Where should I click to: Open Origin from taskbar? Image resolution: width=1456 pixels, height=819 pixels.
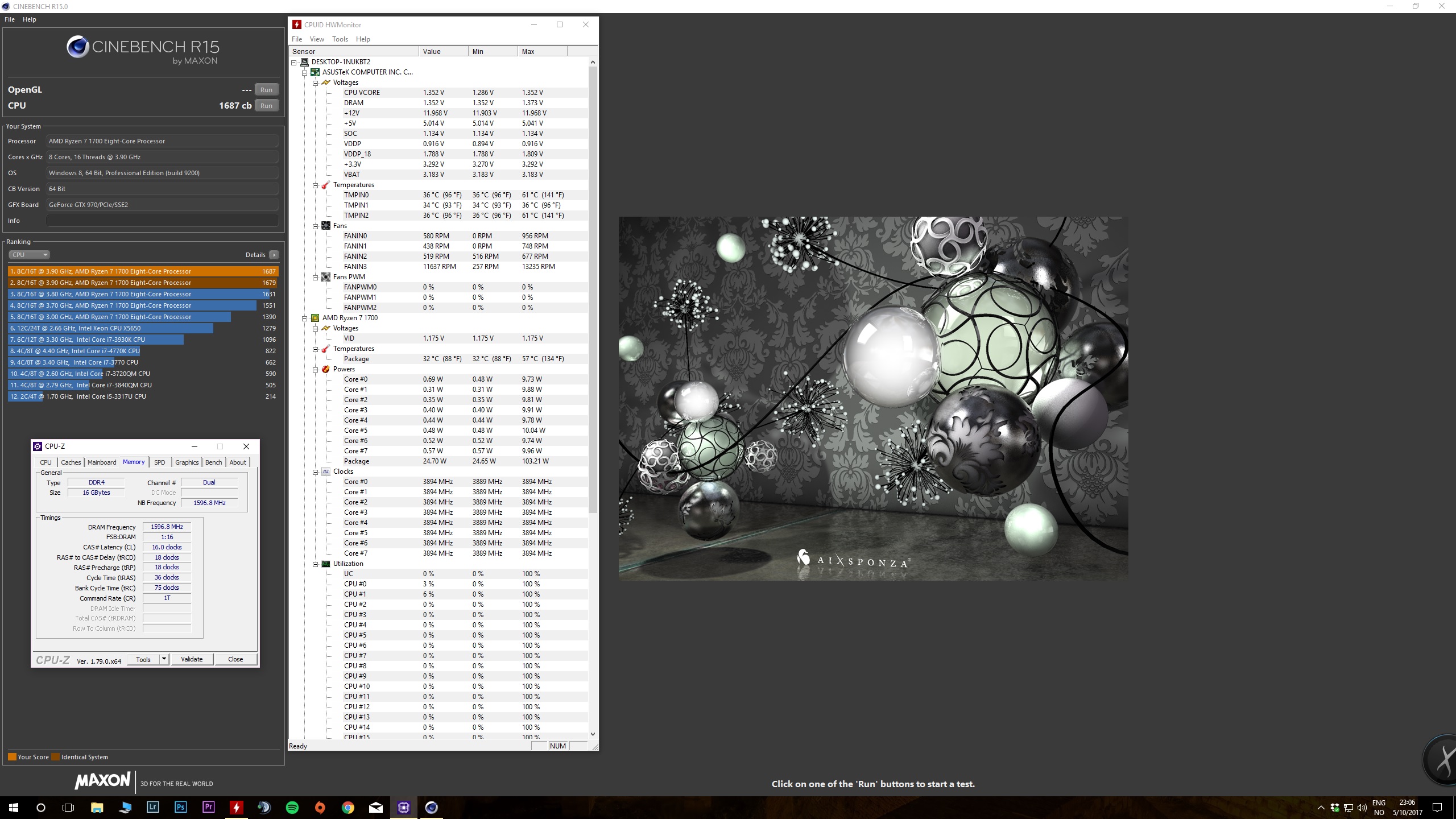(320, 808)
